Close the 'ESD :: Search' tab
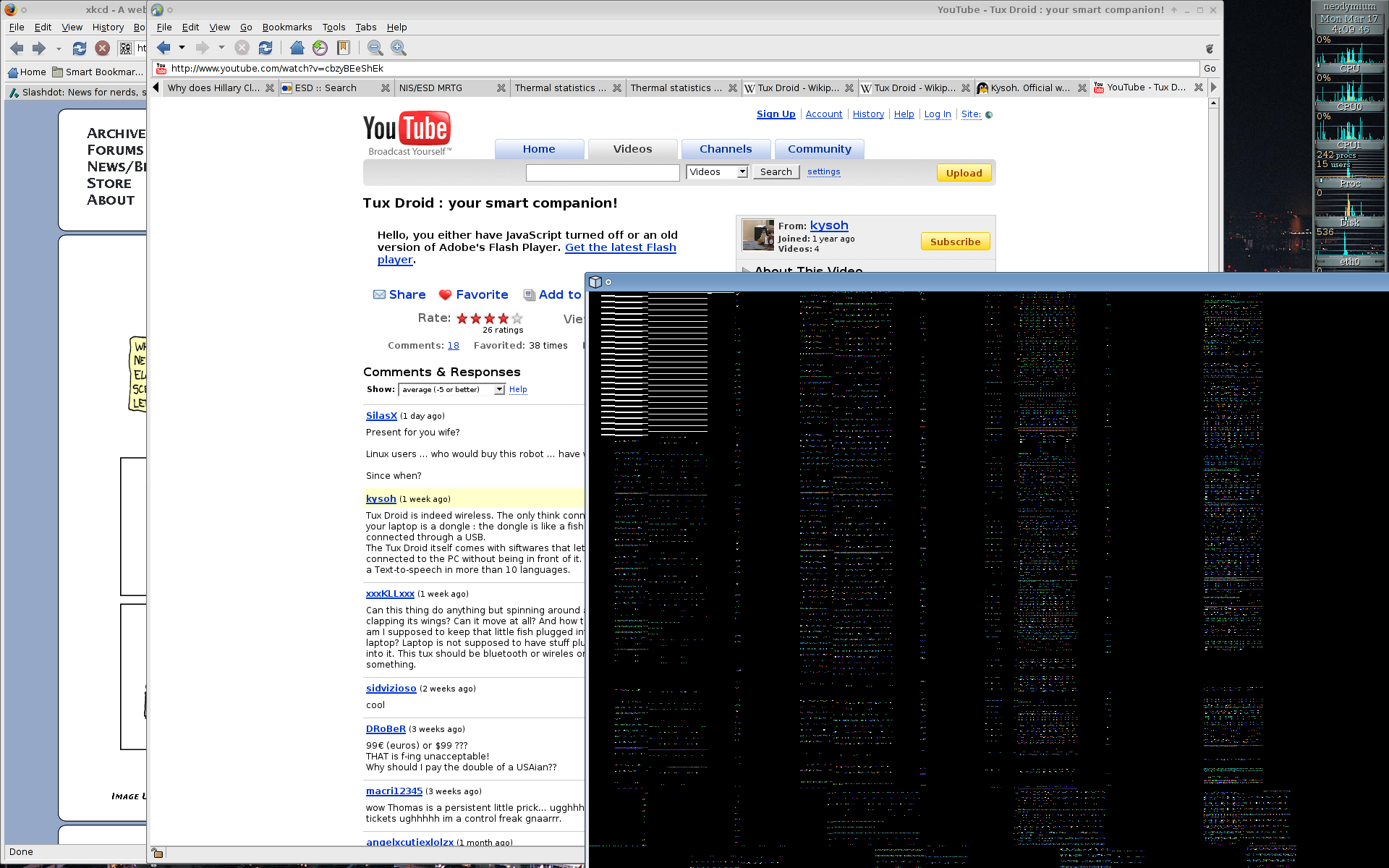Screen dimensions: 1389x868 pyautogui.click(x=386, y=88)
